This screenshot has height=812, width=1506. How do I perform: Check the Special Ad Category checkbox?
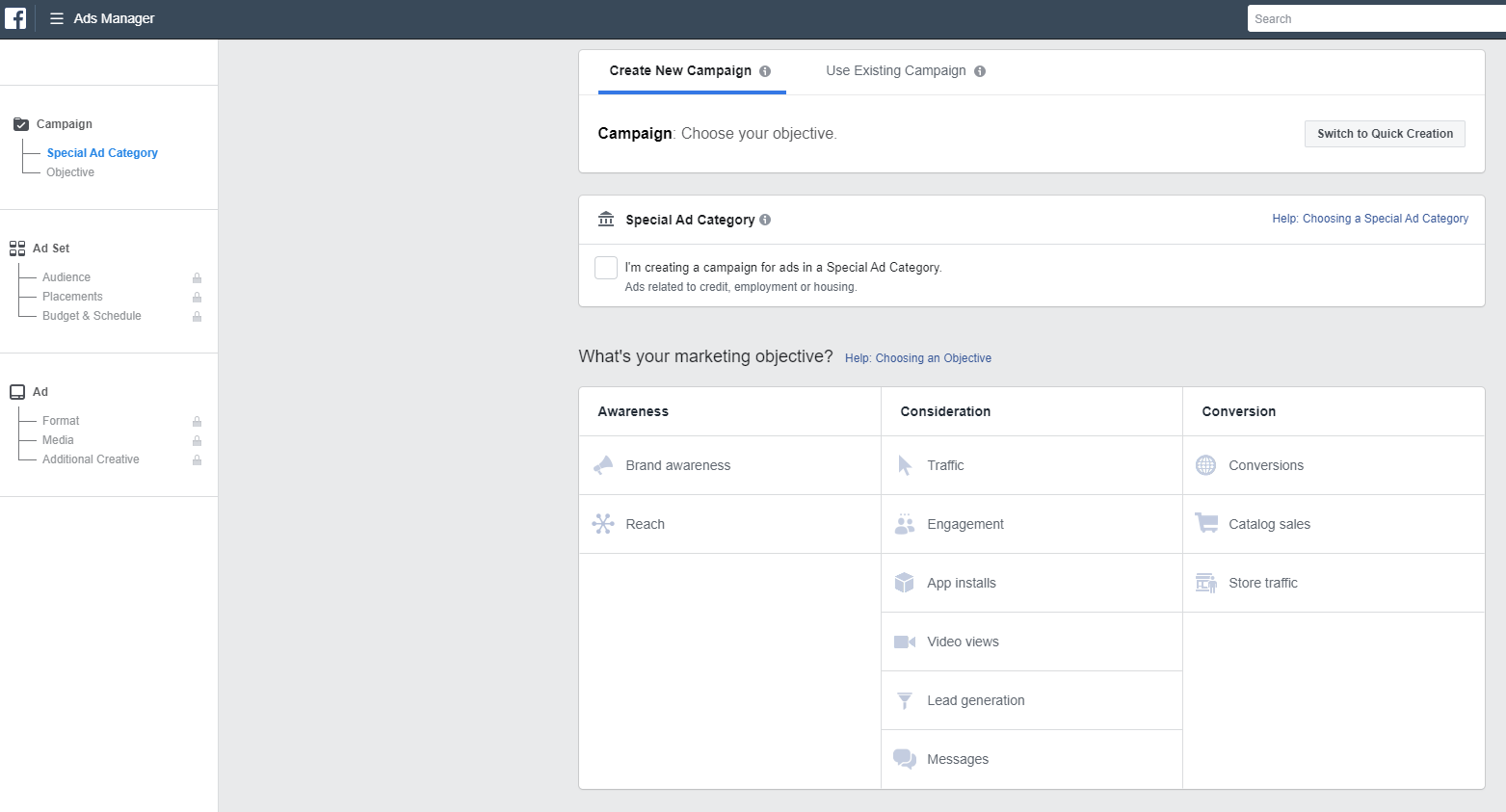click(606, 268)
